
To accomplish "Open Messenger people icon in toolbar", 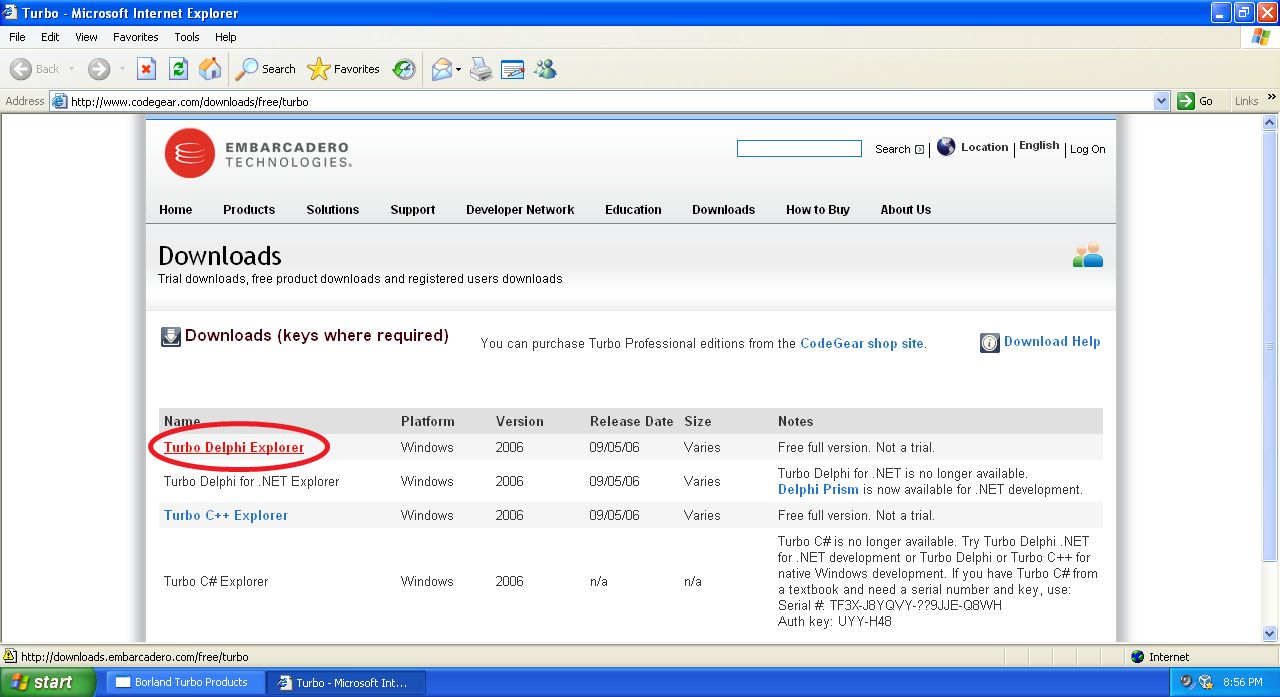I will (x=545, y=69).
